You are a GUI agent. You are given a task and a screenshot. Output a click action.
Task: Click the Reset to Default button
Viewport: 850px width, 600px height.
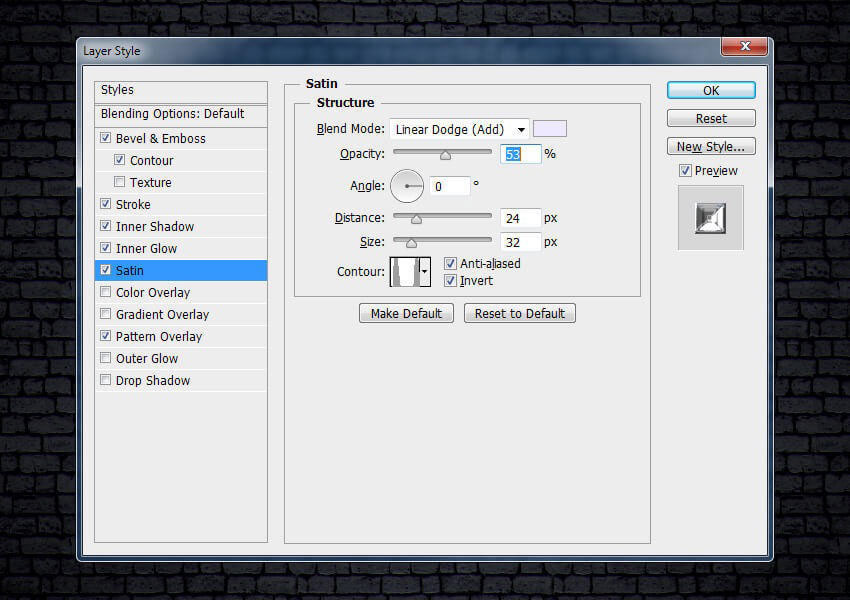point(520,313)
